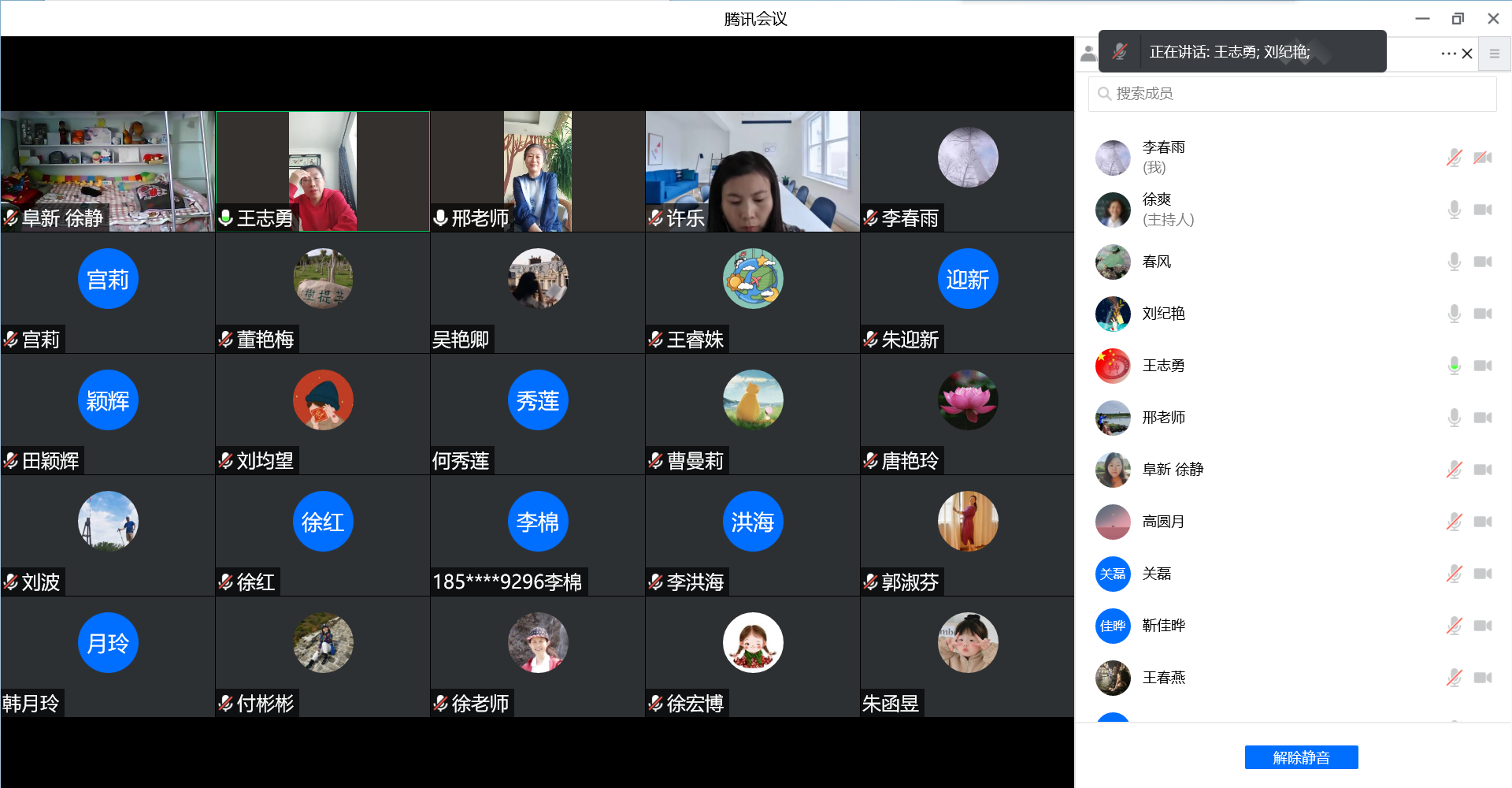Toggle 李春雨 microphone in member list

coord(1454,158)
